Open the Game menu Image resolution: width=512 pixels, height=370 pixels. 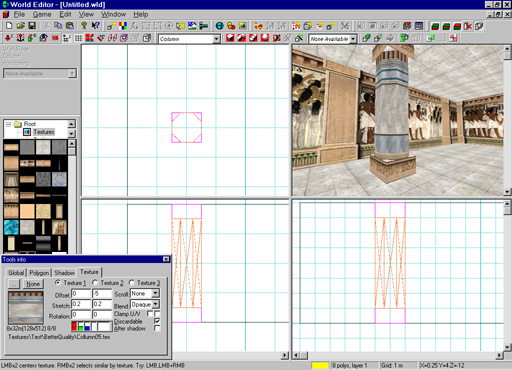click(42, 14)
